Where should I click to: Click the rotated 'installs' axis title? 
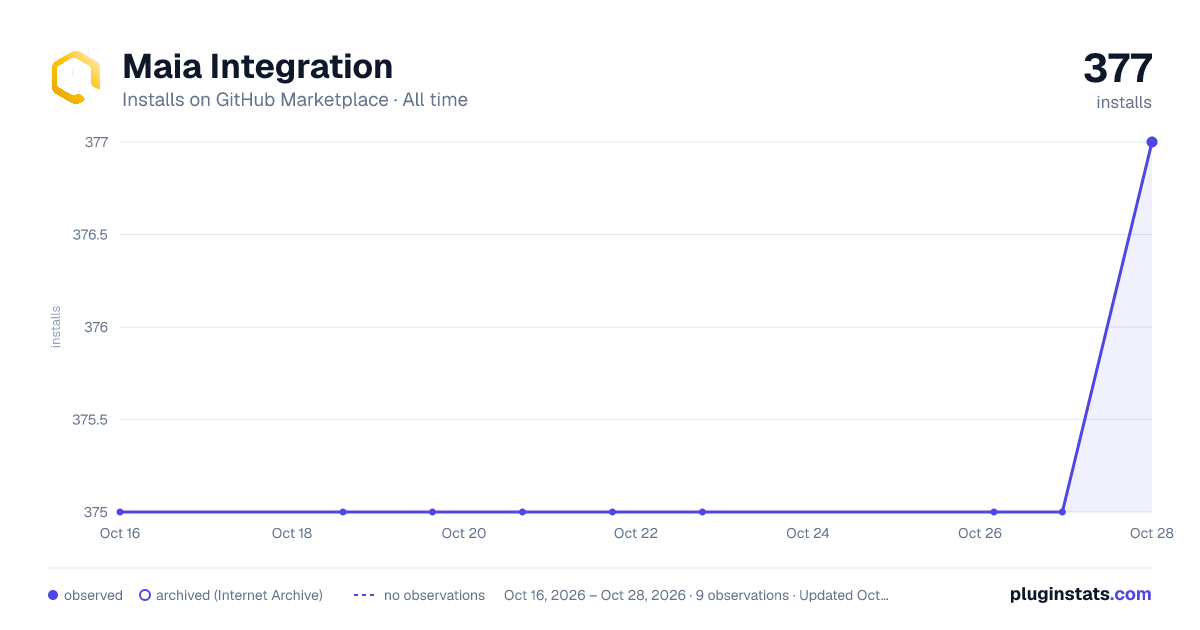click(56, 327)
